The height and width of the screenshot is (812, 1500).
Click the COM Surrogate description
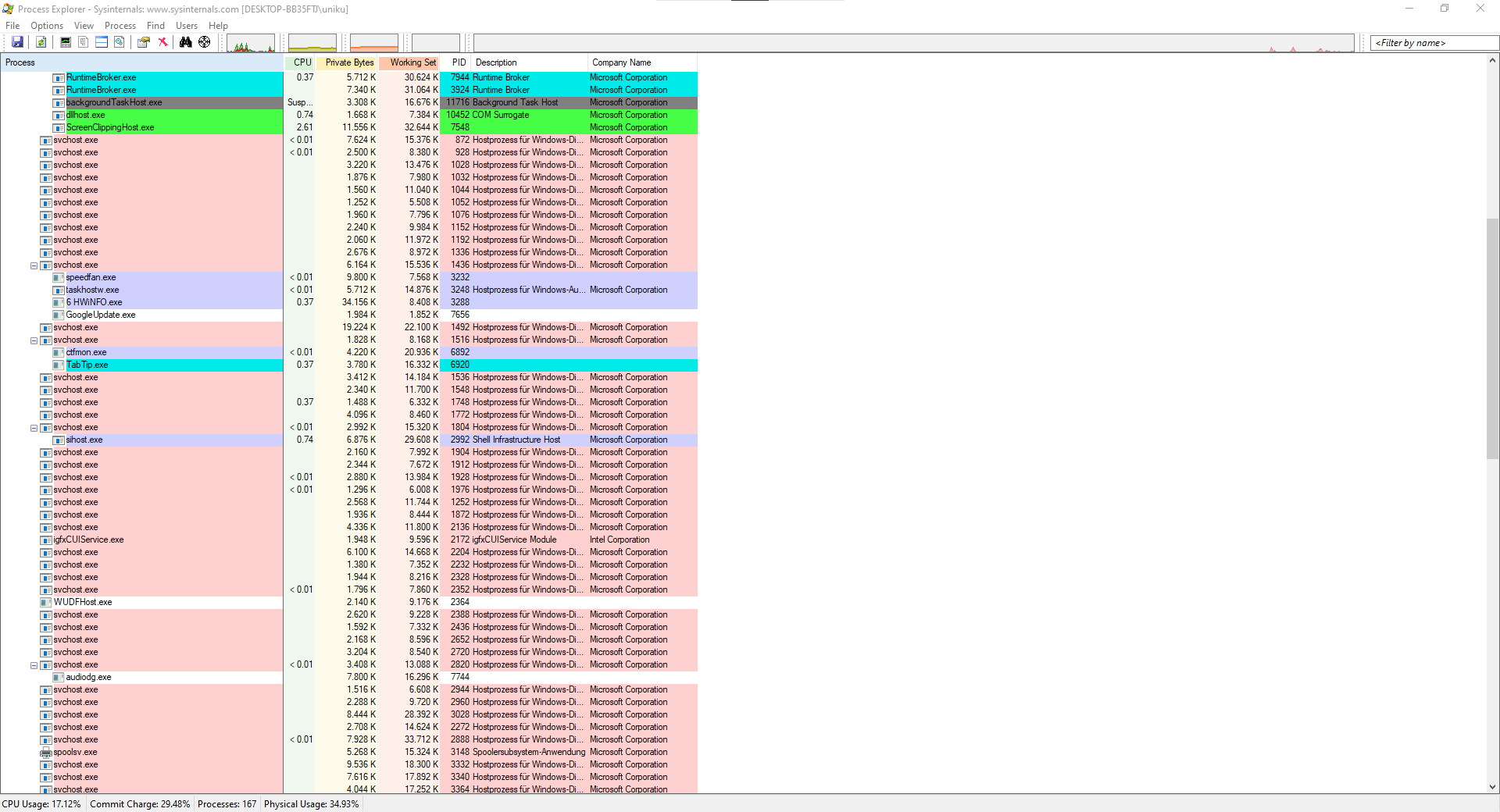[501, 116]
